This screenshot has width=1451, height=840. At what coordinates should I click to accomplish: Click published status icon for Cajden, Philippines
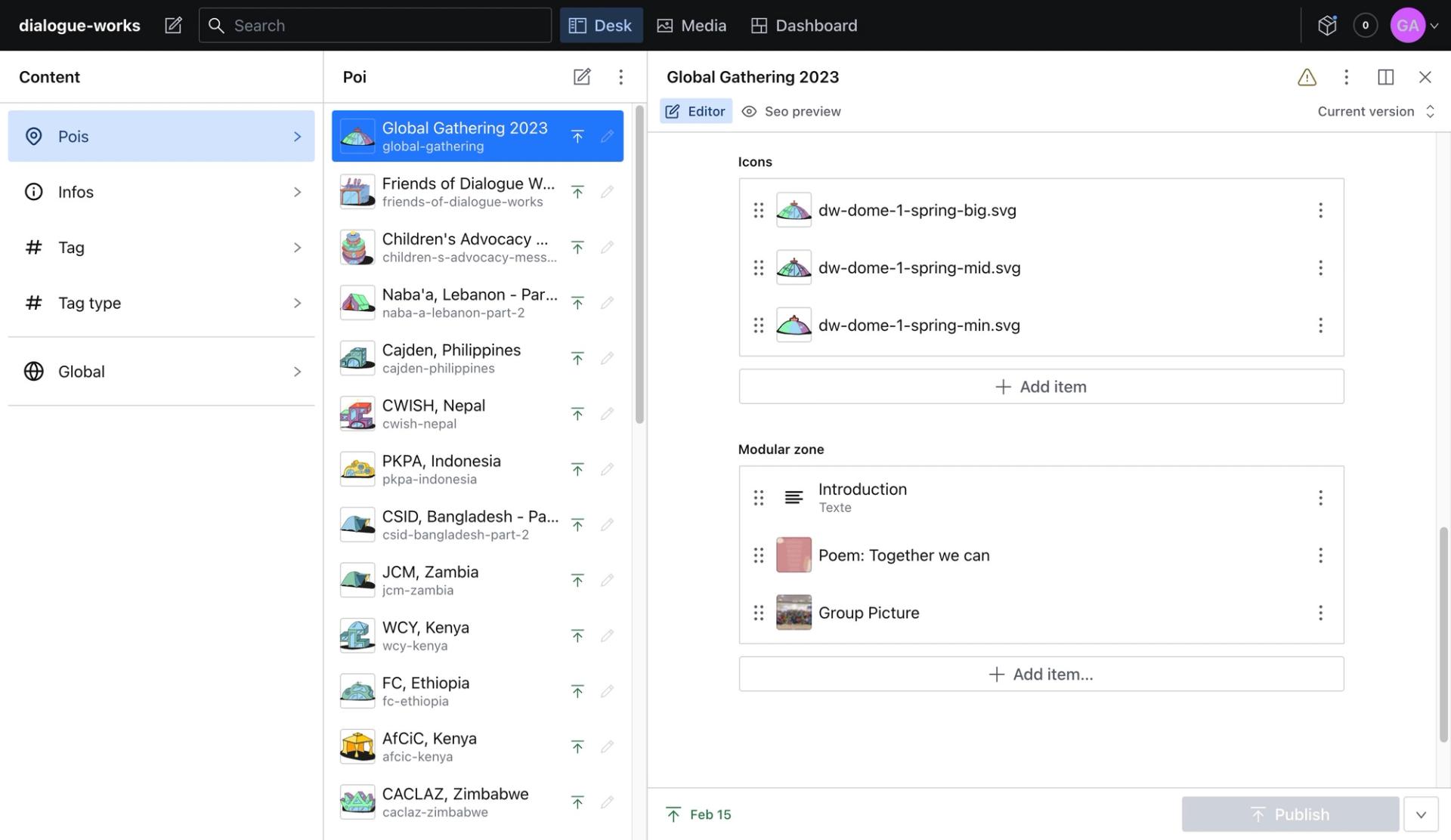(577, 358)
